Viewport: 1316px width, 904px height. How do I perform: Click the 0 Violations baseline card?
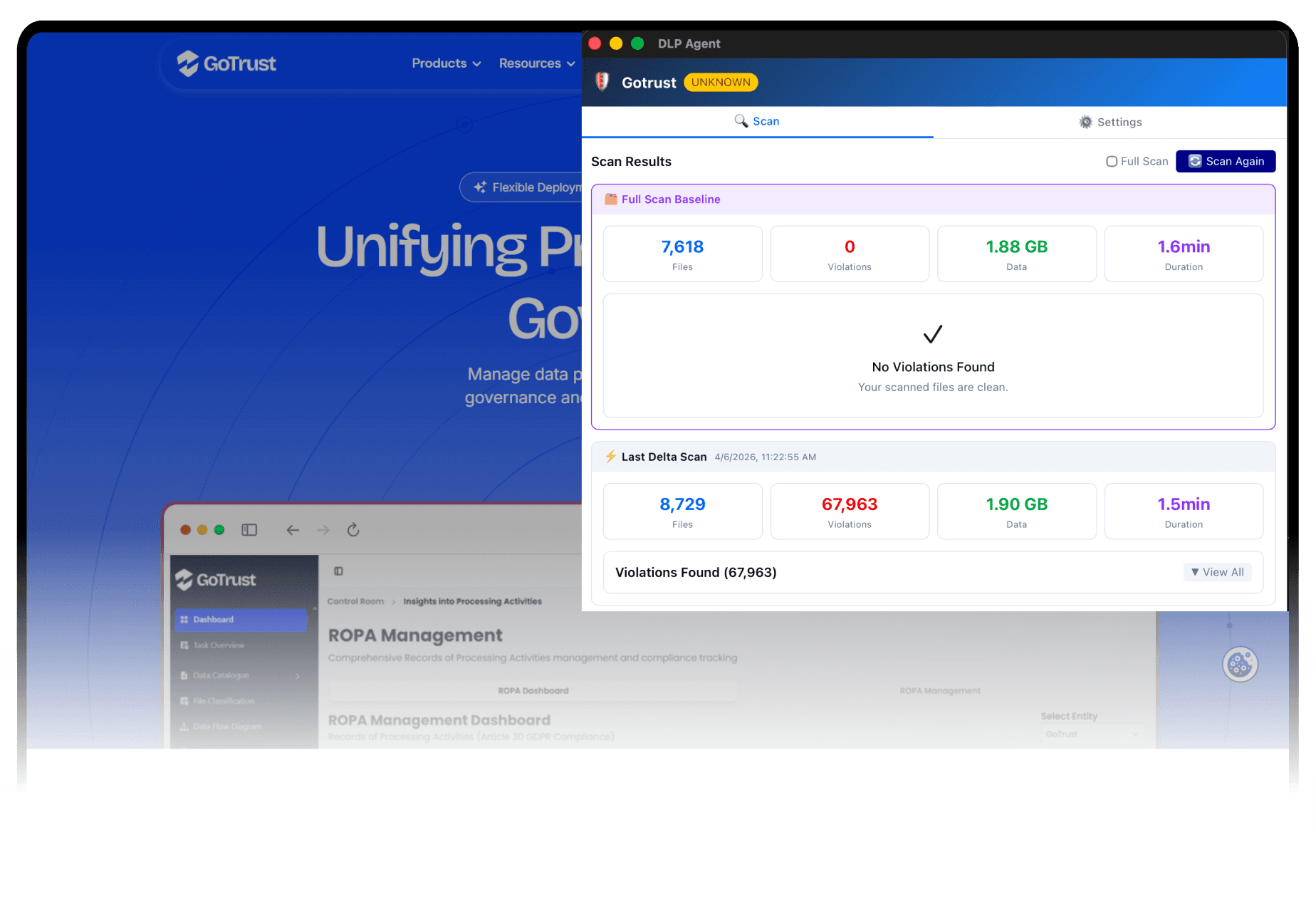(850, 254)
